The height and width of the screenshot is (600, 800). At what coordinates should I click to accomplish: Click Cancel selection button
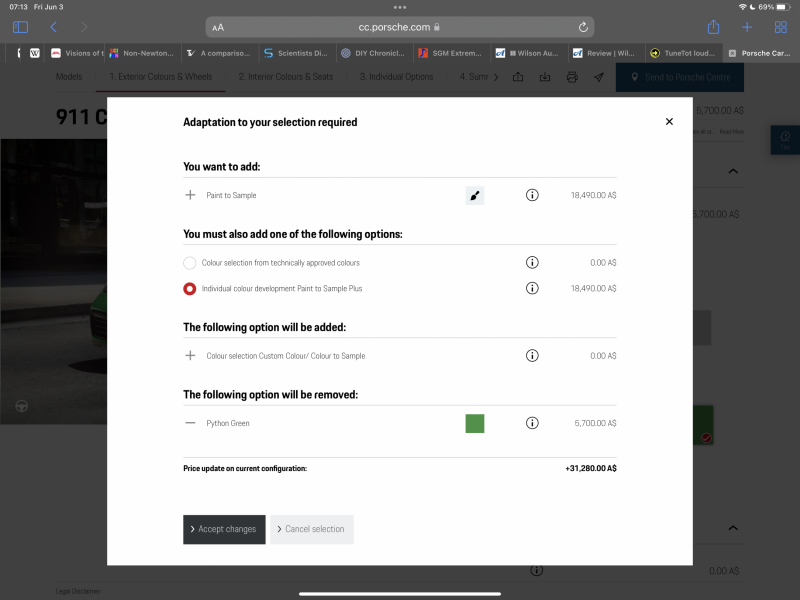point(311,529)
